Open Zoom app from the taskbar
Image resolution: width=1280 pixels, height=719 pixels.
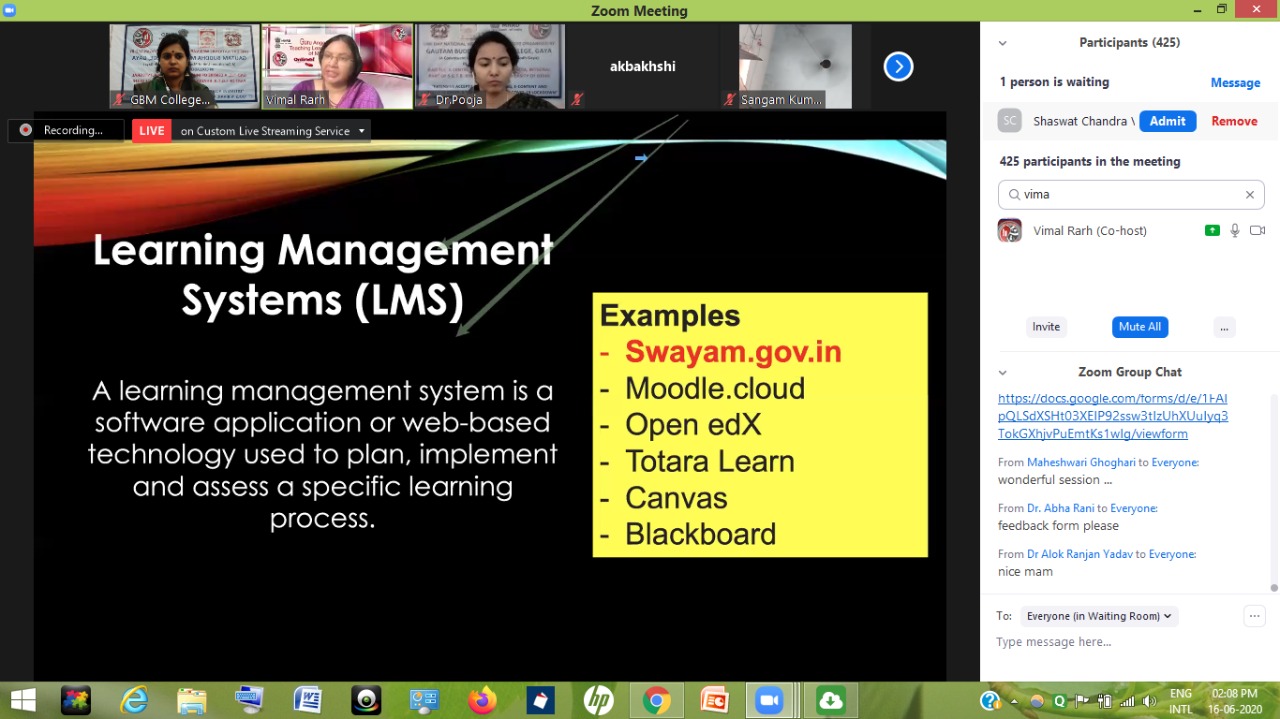click(769, 700)
